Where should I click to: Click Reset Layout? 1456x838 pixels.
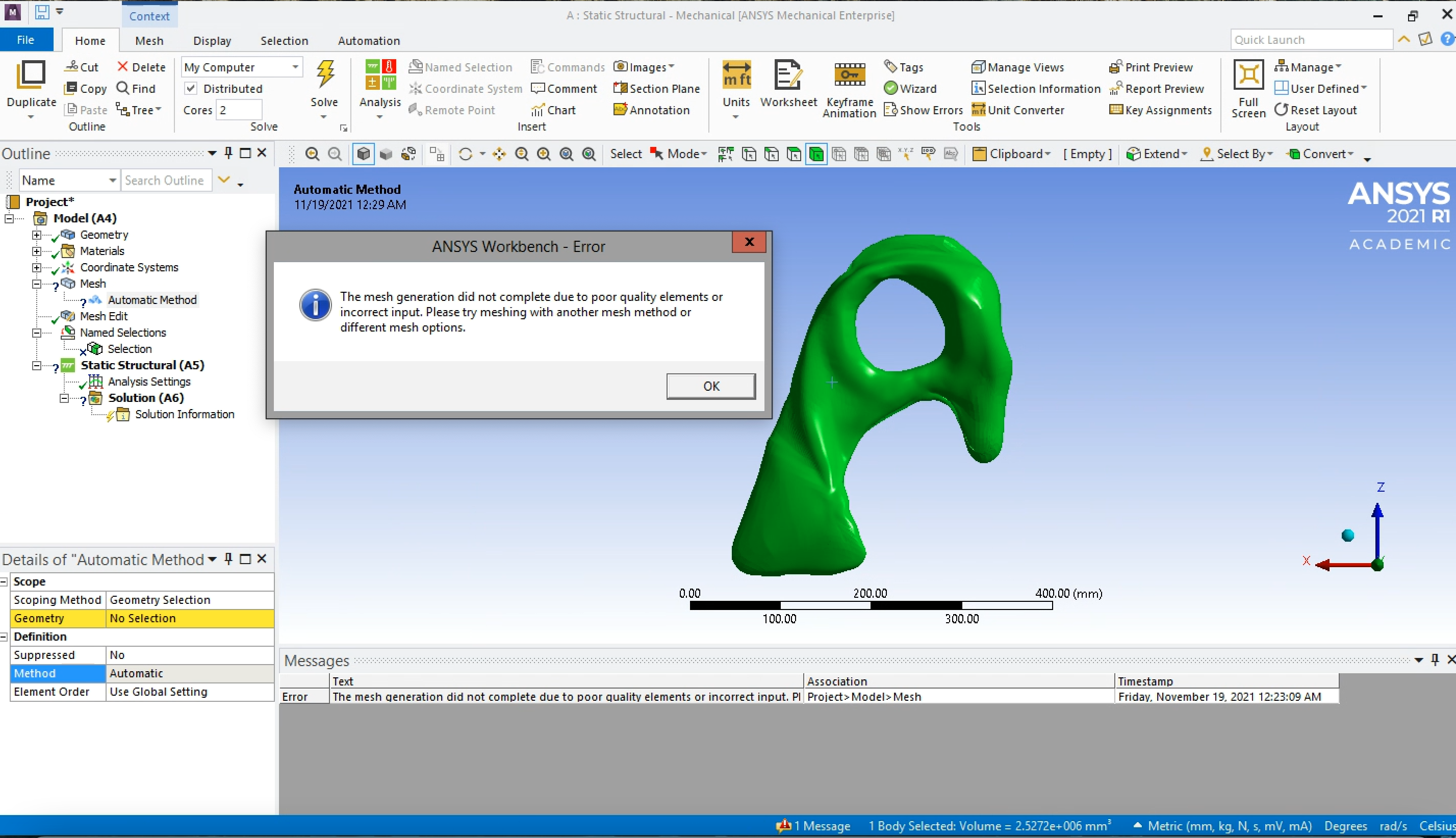click(1315, 110)
